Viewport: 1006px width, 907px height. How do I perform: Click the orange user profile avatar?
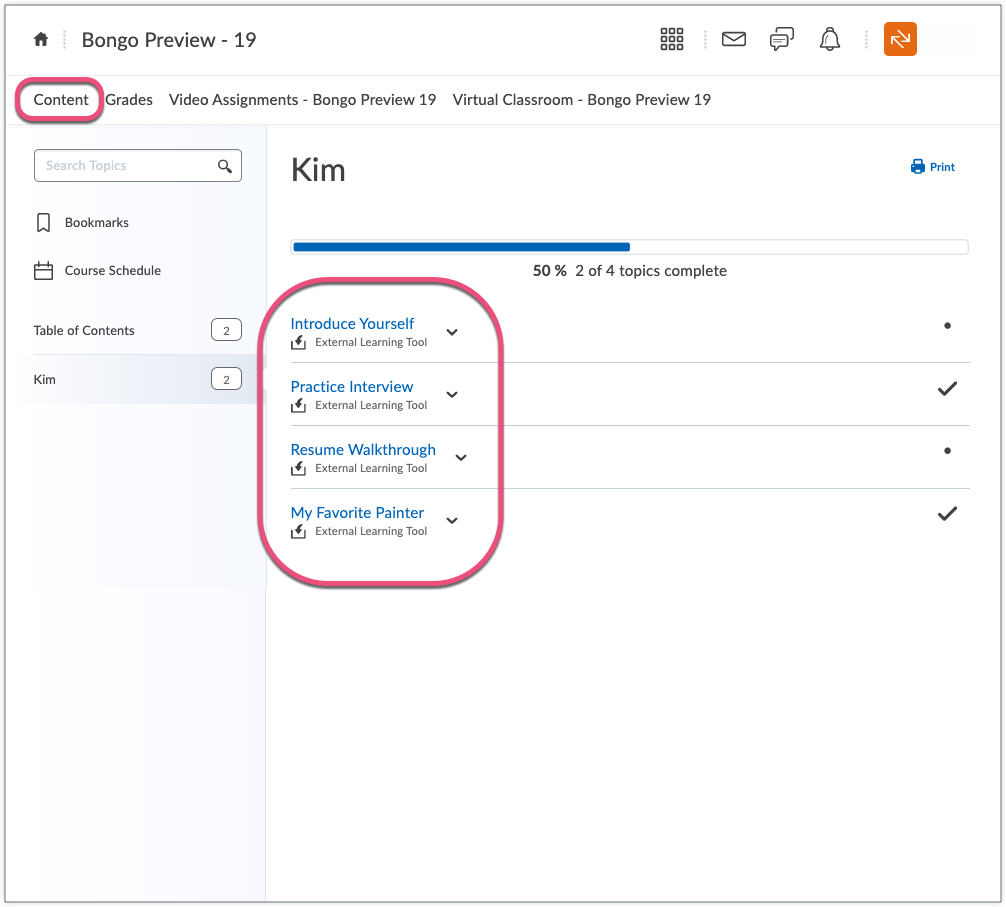pyautogui.click(x=900, y=40)
